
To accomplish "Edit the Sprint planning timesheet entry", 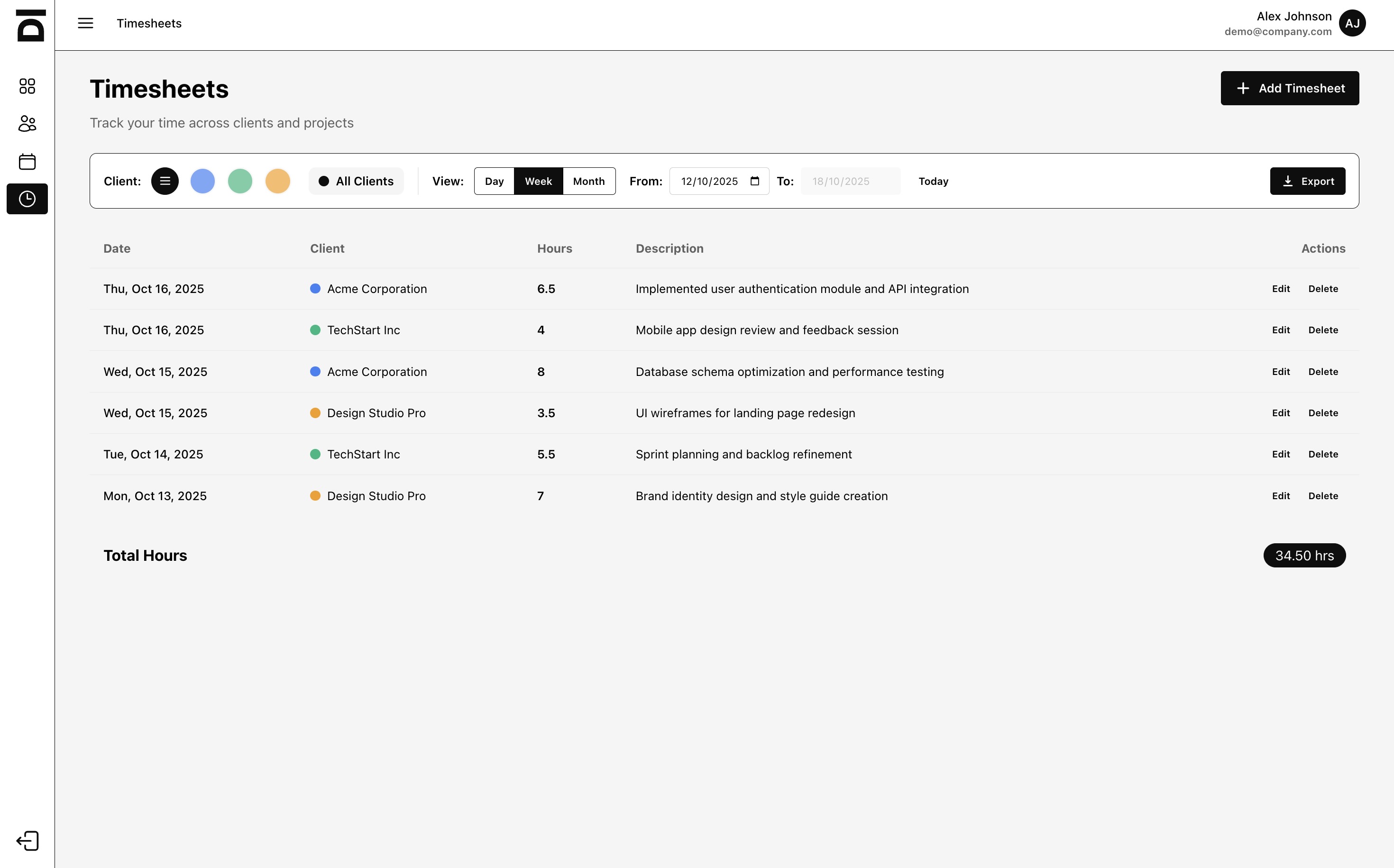I will (1280, 455).
